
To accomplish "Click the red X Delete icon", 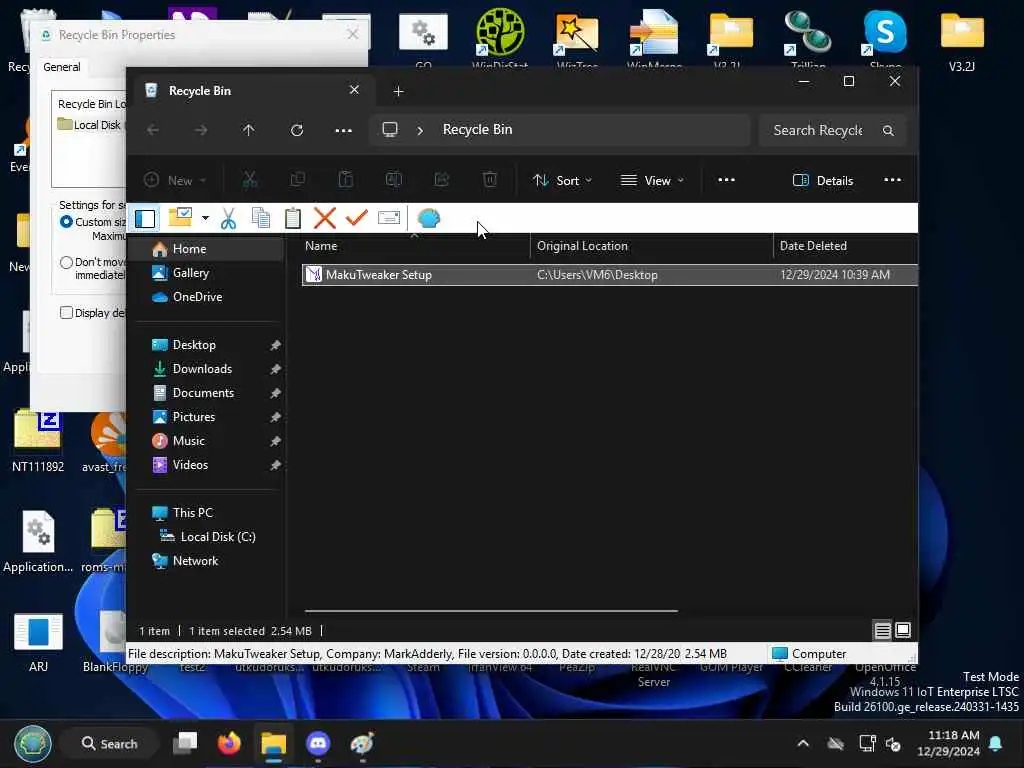I will pos(325,218).
